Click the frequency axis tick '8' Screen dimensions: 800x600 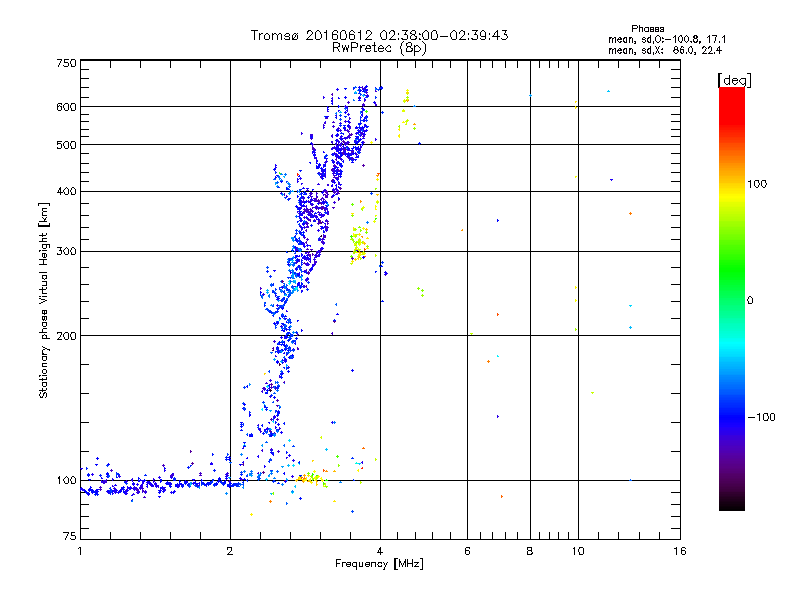[x=530, y=551]
